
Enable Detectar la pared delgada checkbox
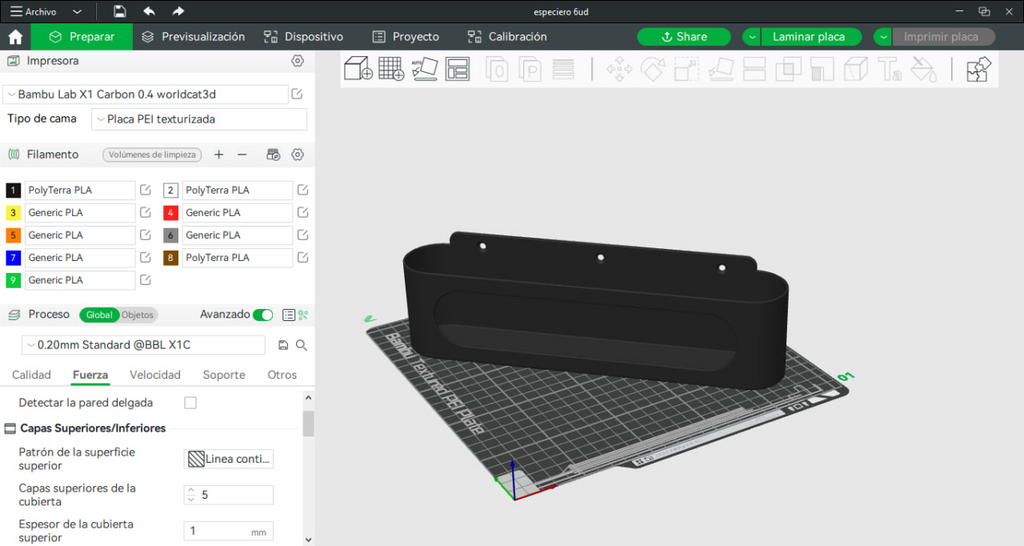pos(190,403)
